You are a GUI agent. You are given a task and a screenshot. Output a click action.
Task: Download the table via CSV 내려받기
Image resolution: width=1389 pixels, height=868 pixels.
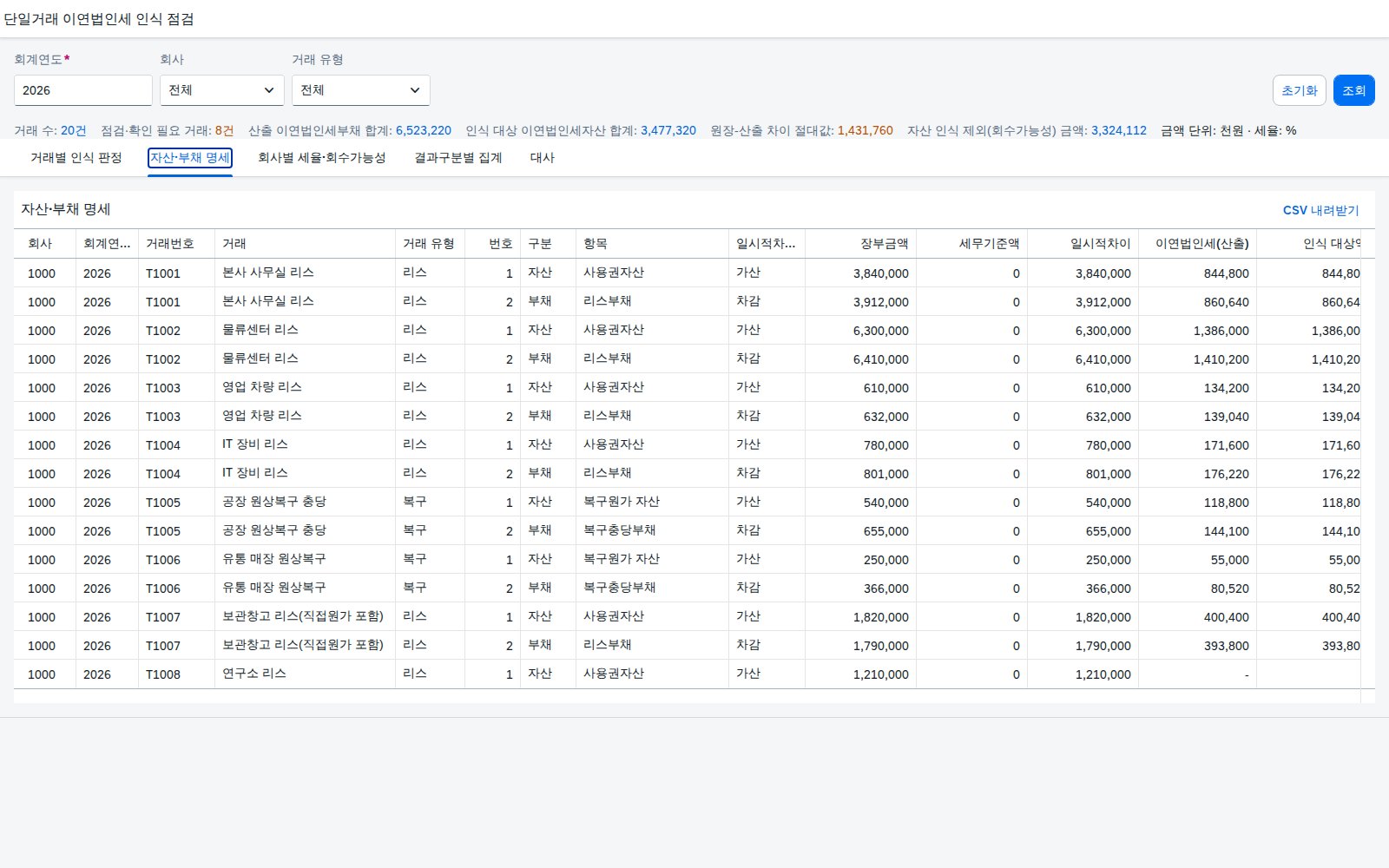click(1320, 210)
